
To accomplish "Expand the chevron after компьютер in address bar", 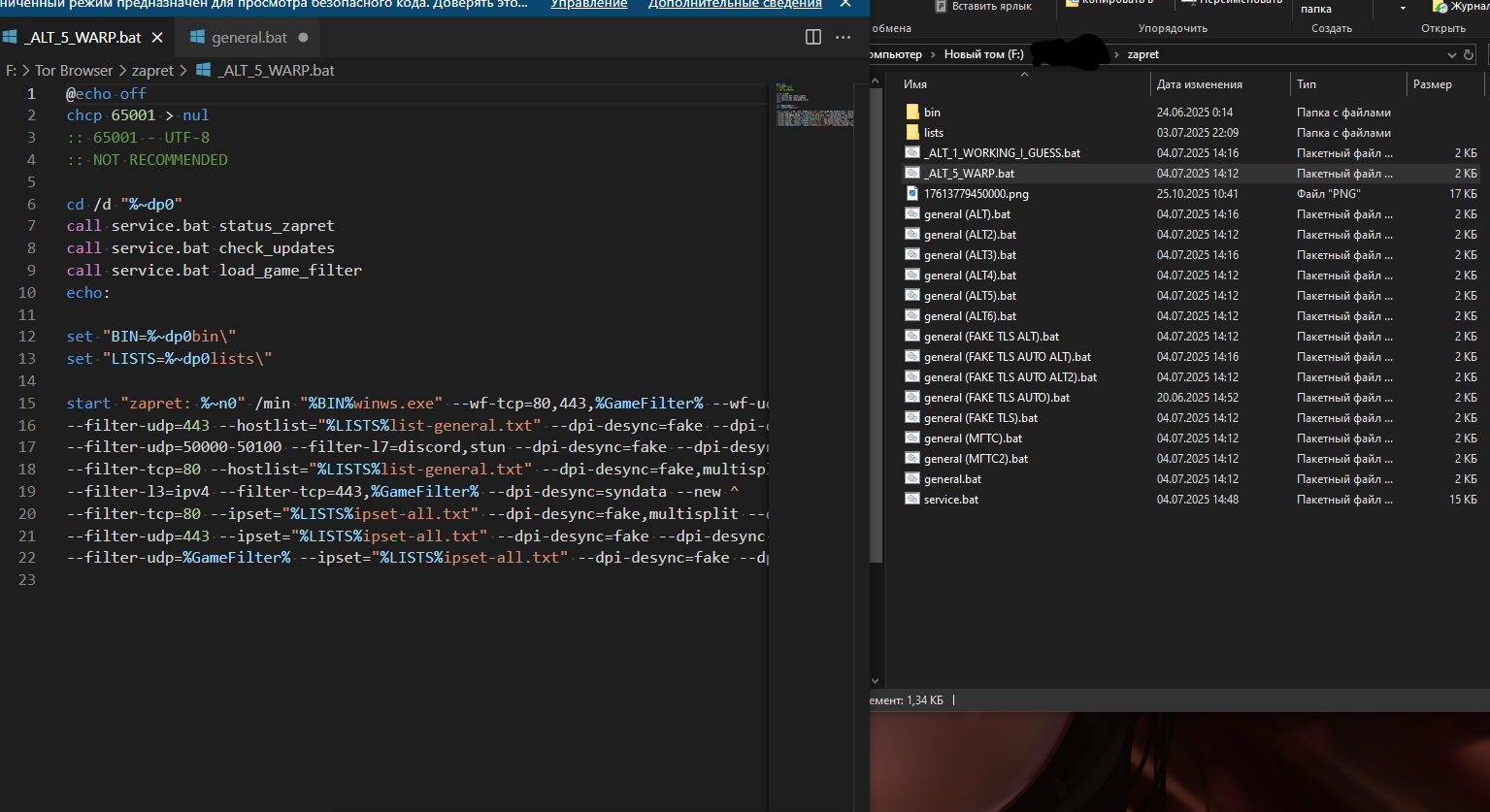I will point(933,54).
